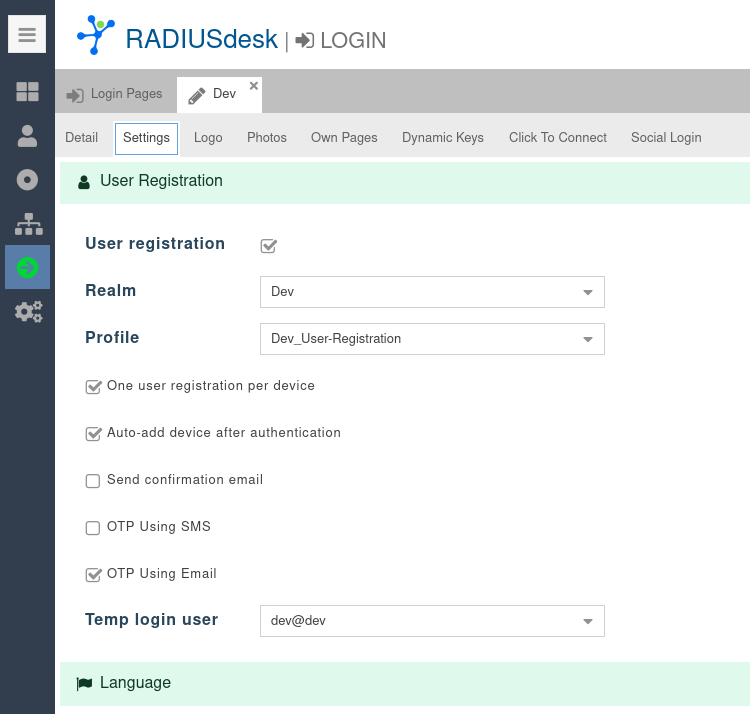This screenshot has height=714, width=750.
Task: Disable One user registration per device
Action: 93,387
